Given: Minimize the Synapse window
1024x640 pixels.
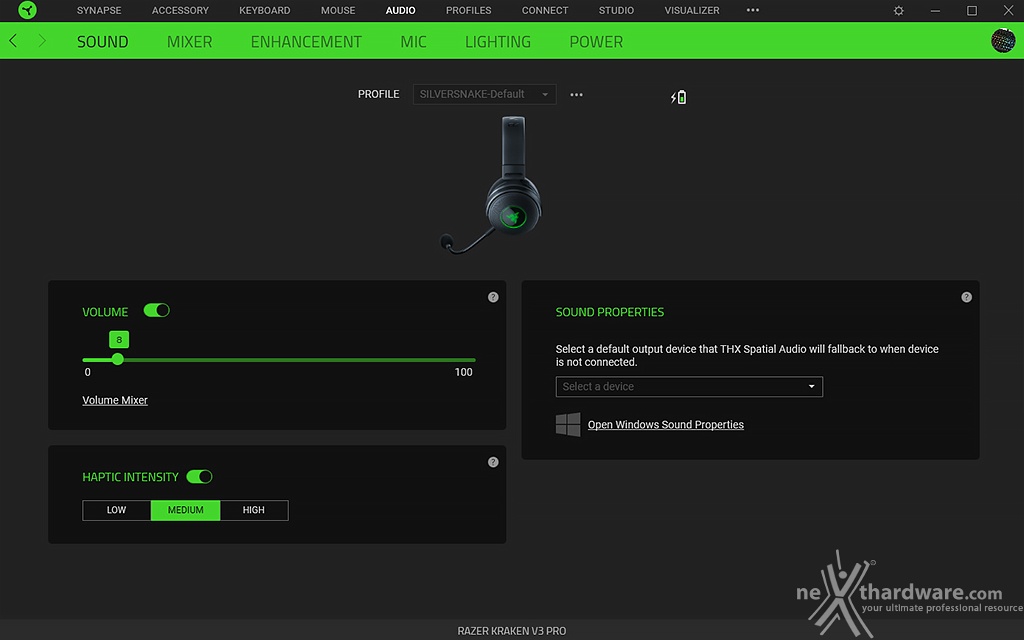Looking at the screenshot, I should pos(935,10).
